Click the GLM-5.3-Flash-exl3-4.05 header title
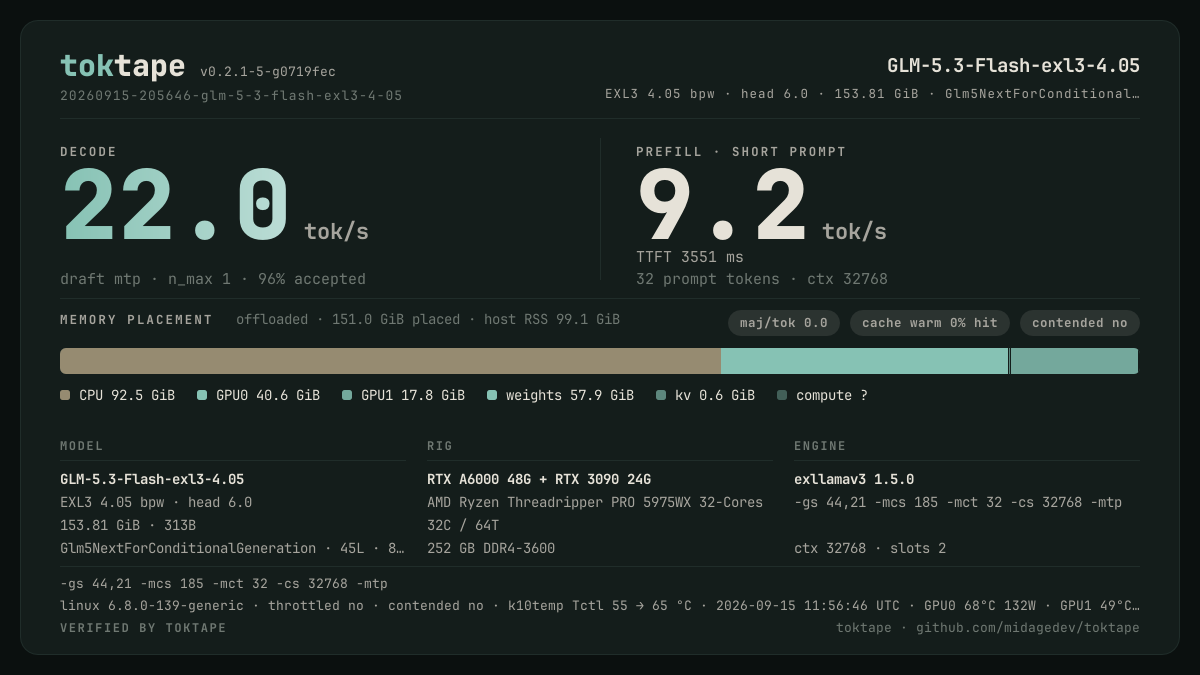This screenshot has width=1200, height=675. 1013,66
